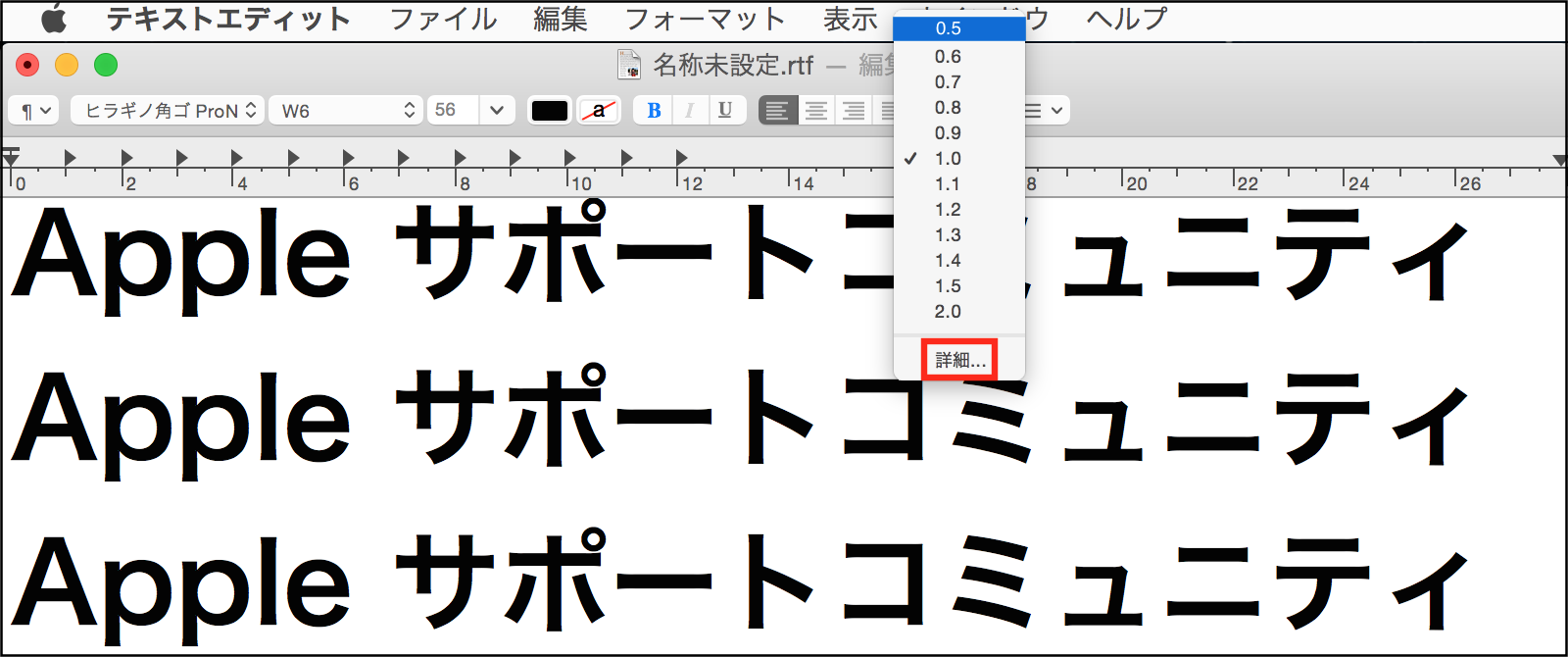Click the black text color swatch
Screen dimensions: 1568x657
pos(549,111)
